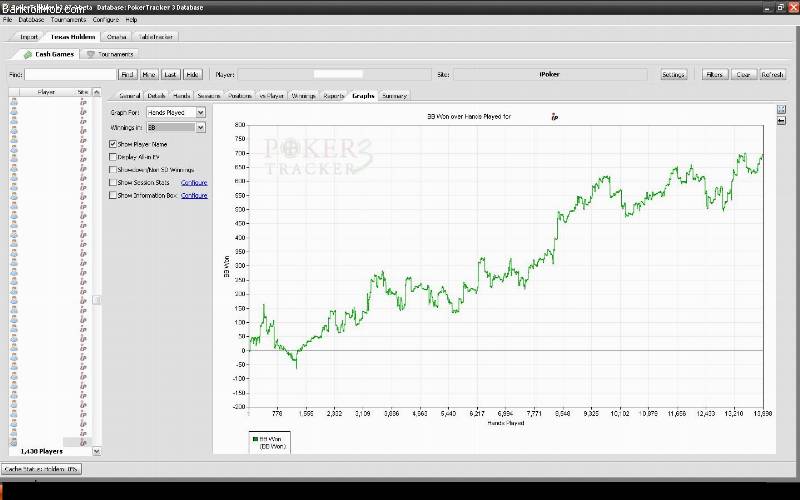Click the Player name field
This screenshot has width=800, height=500.
(x=334, y=74)
